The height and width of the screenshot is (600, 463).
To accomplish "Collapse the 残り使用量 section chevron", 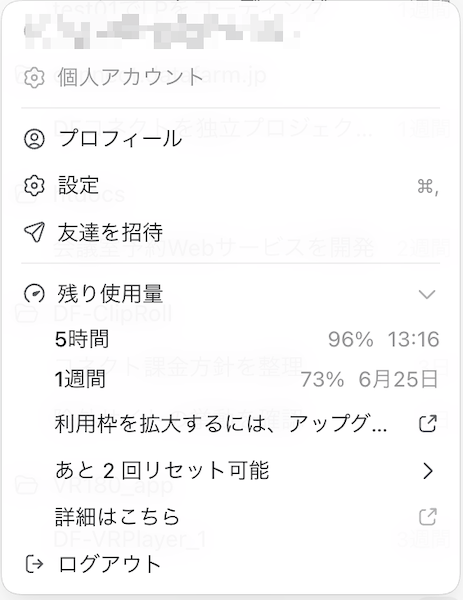I will coord(427,294).
